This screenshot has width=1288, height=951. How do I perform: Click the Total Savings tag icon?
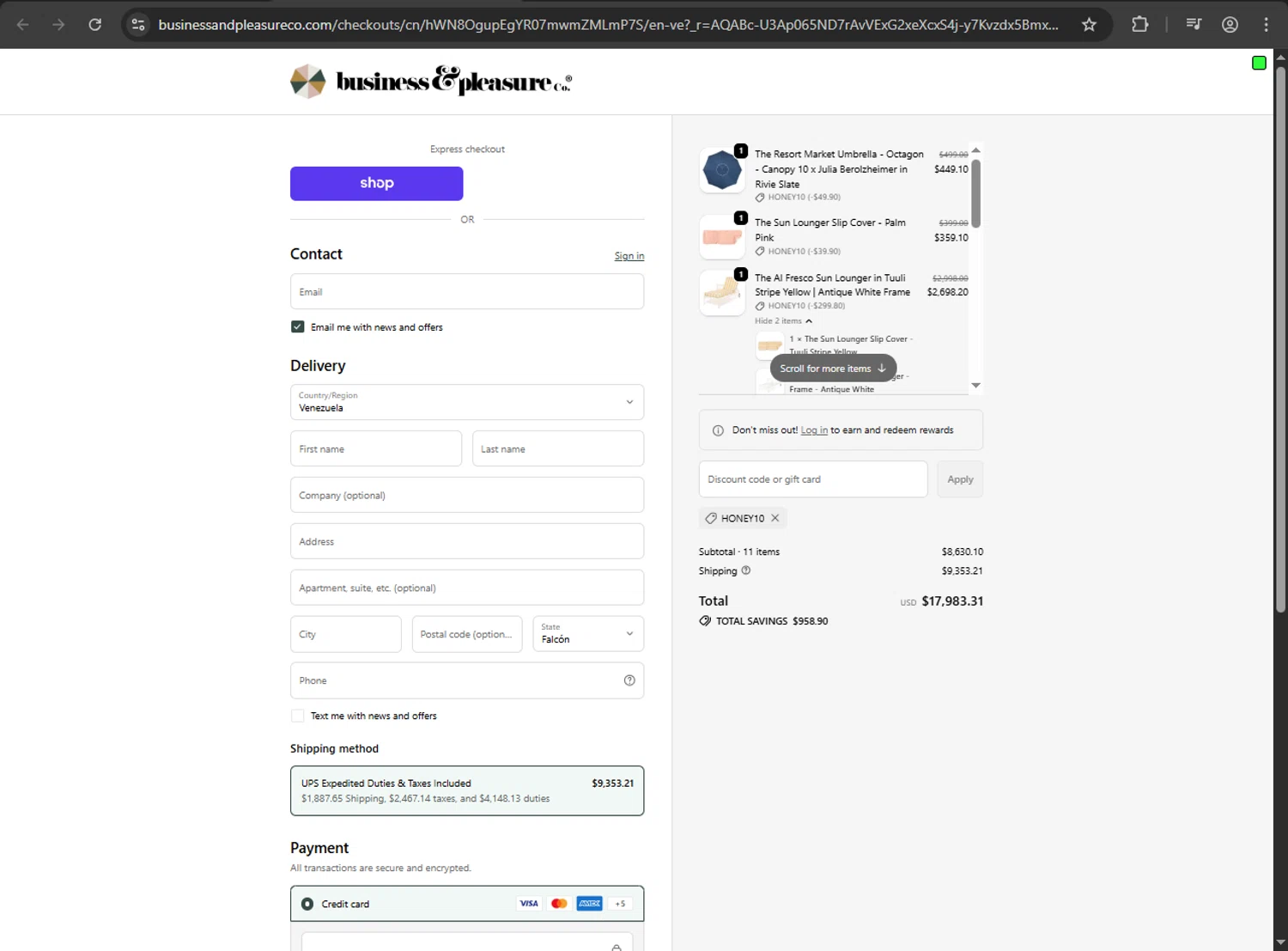tap(705, 621)
